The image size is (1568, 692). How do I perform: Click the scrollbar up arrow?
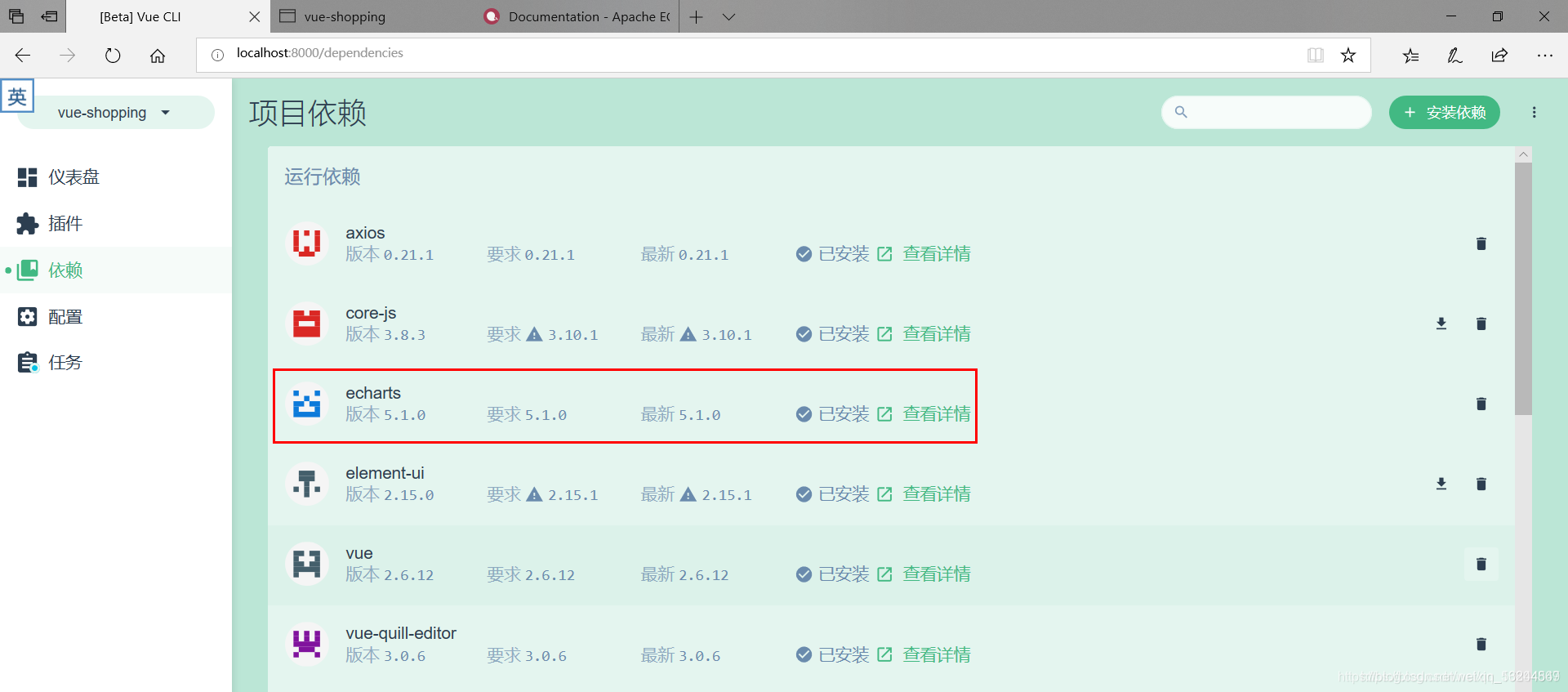(1523, 154)
